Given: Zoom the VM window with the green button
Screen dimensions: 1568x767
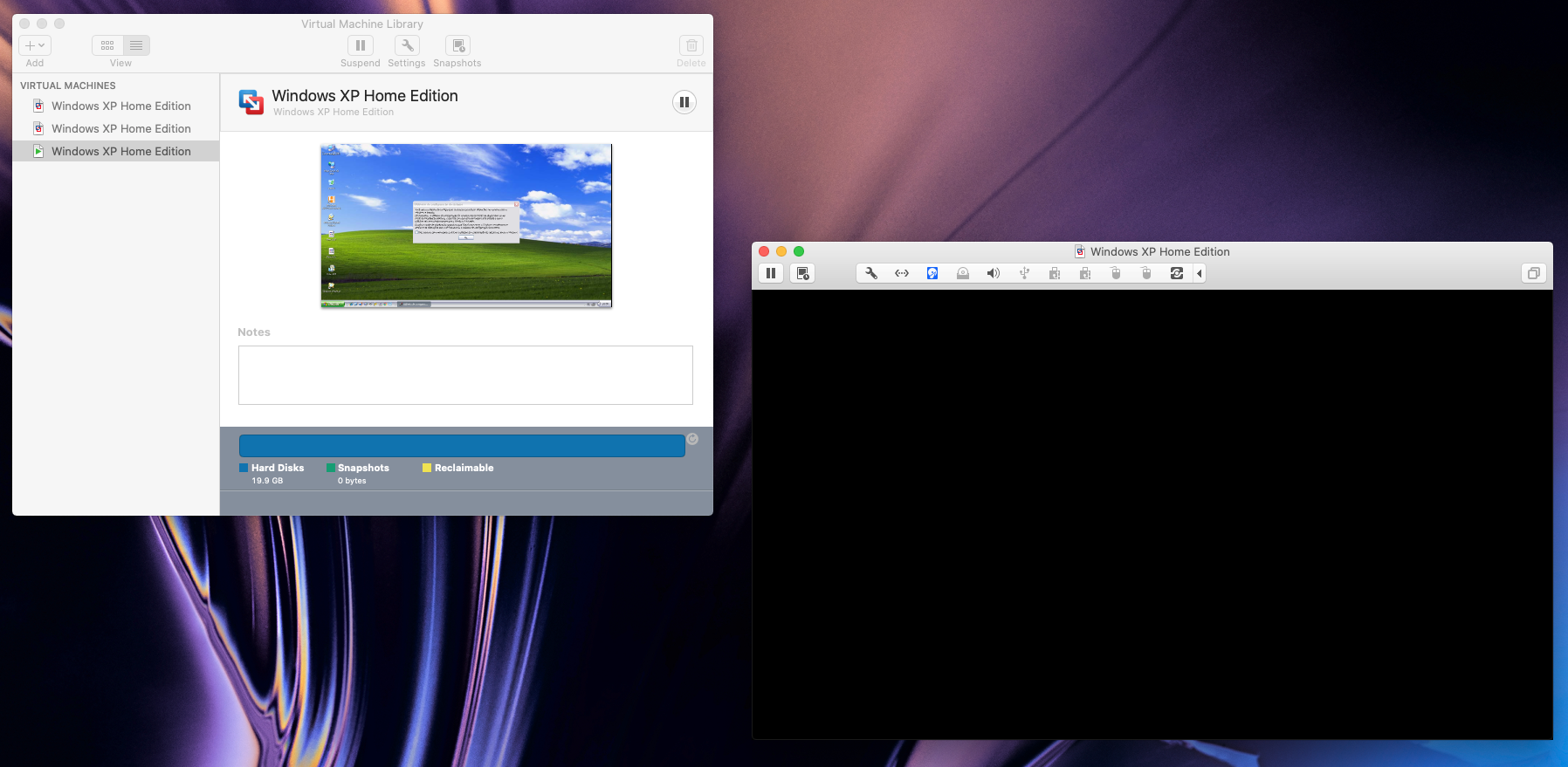Looking at the screenshot, I should [x=799, y=251].
